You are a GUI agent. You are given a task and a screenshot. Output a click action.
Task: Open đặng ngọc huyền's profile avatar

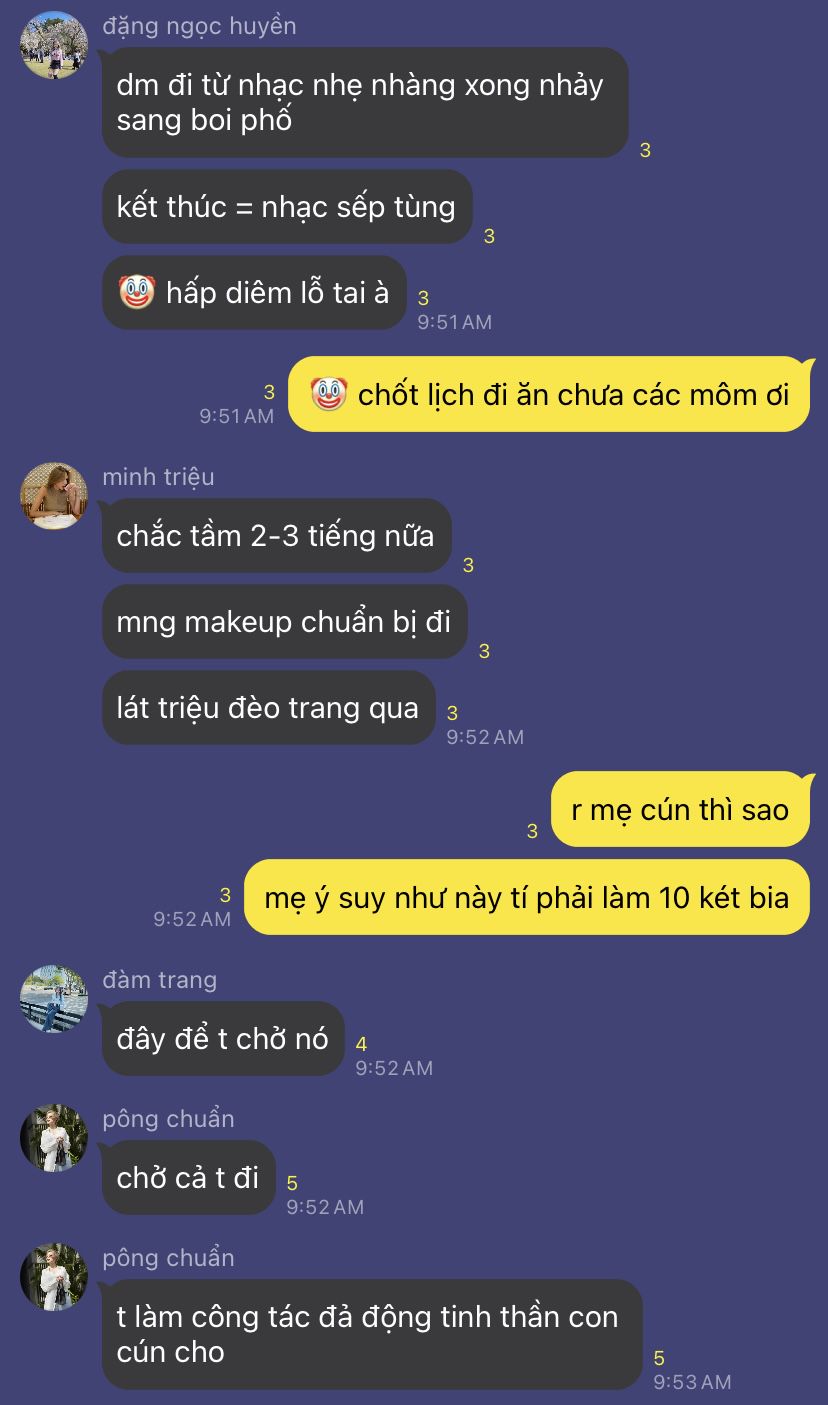click(x=54, y=45)
